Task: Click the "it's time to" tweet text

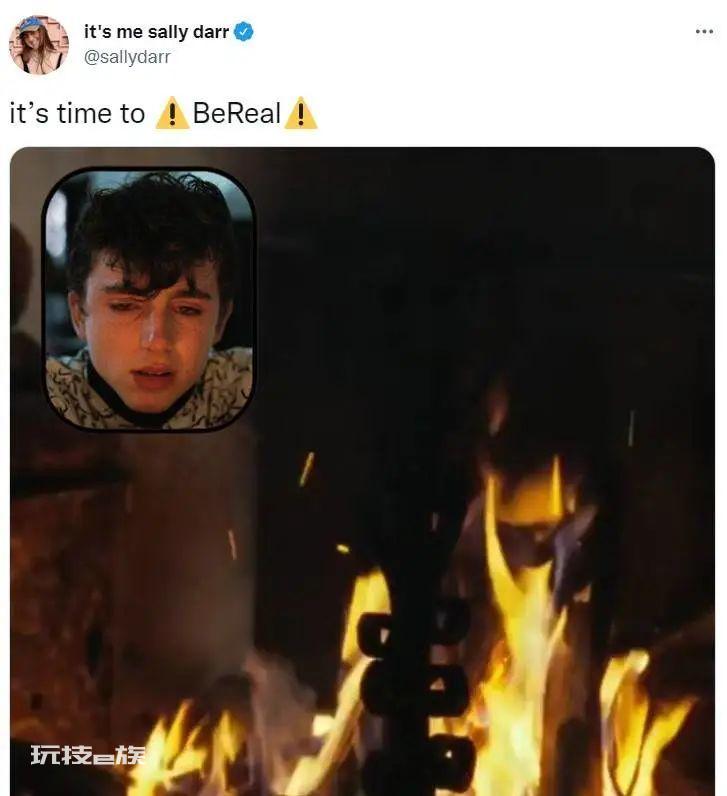Action: [77, 113]
